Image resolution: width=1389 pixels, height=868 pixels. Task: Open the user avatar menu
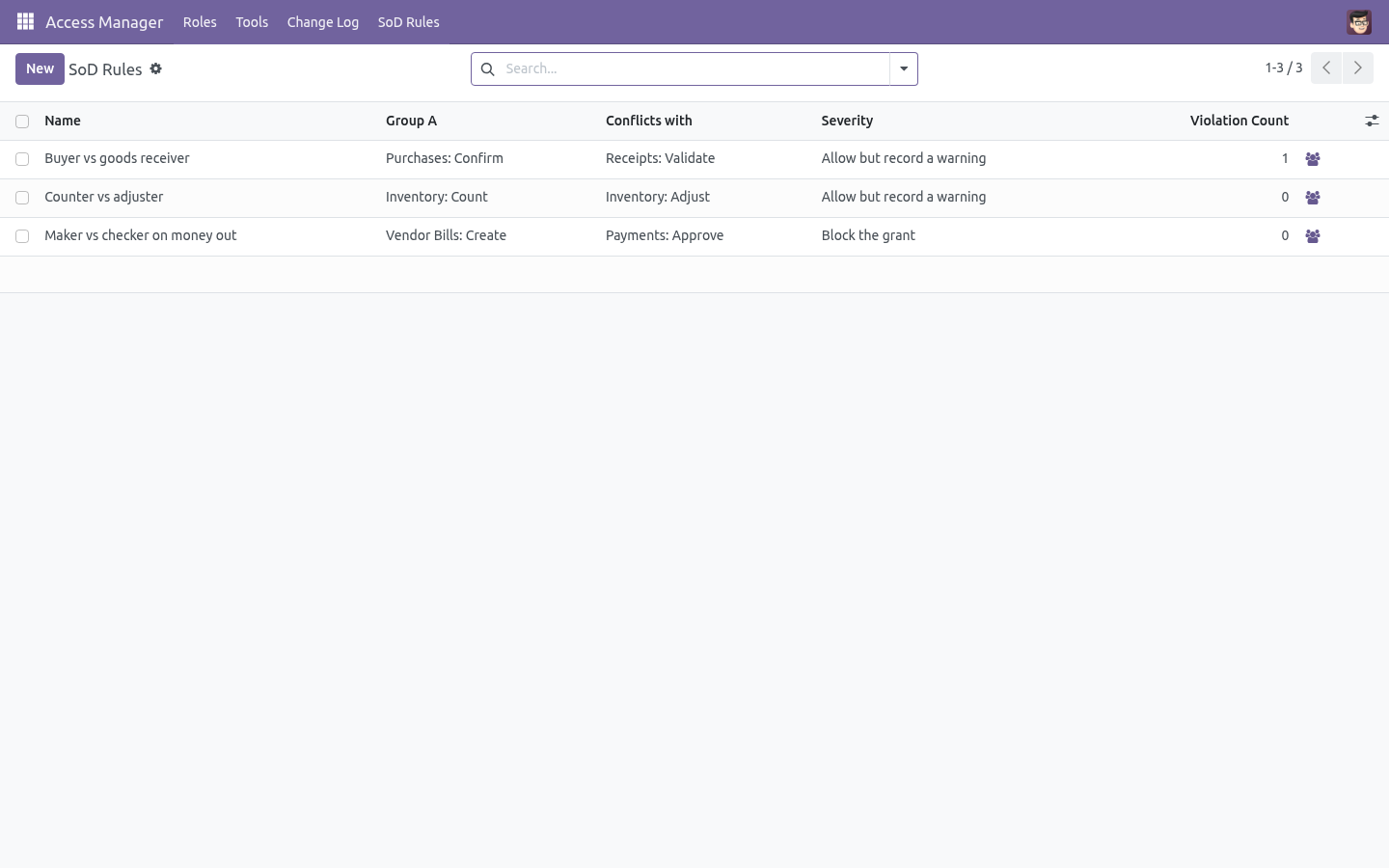point(1359,21)
